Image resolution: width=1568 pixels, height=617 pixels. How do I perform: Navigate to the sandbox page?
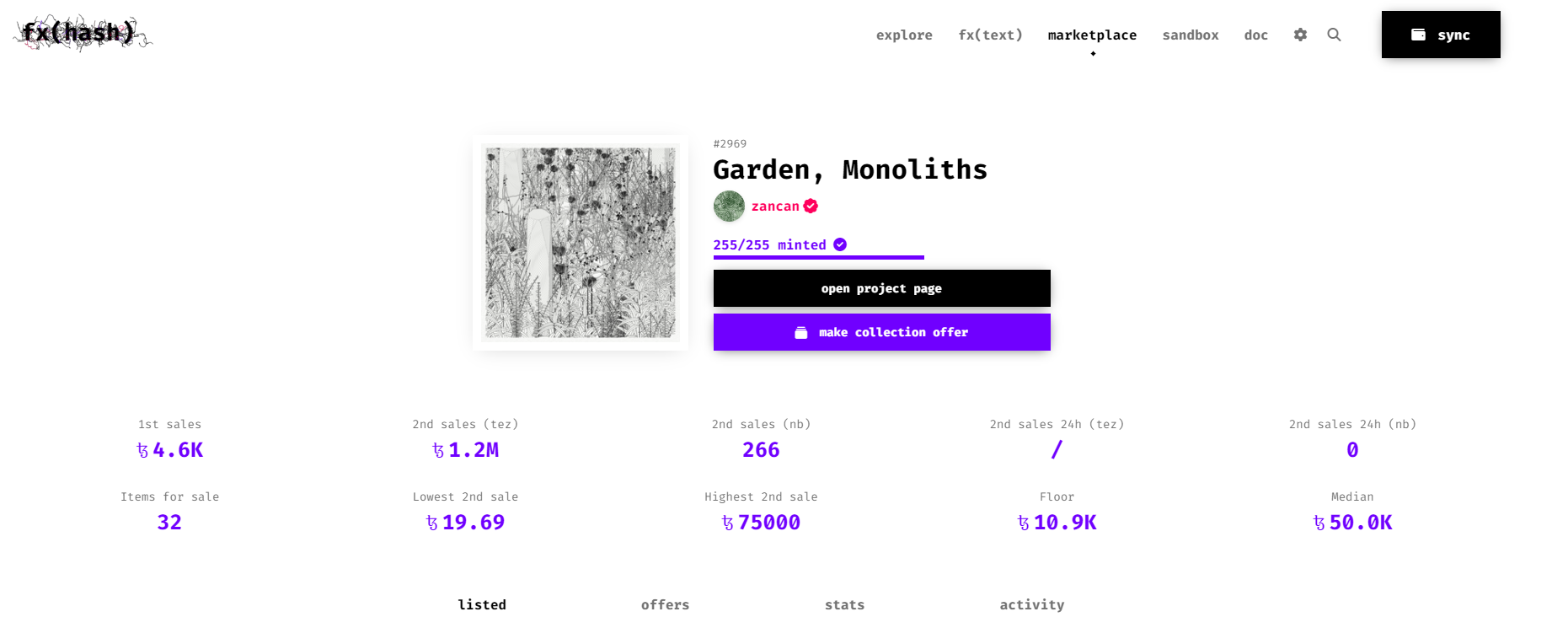tap(1191, 35)
